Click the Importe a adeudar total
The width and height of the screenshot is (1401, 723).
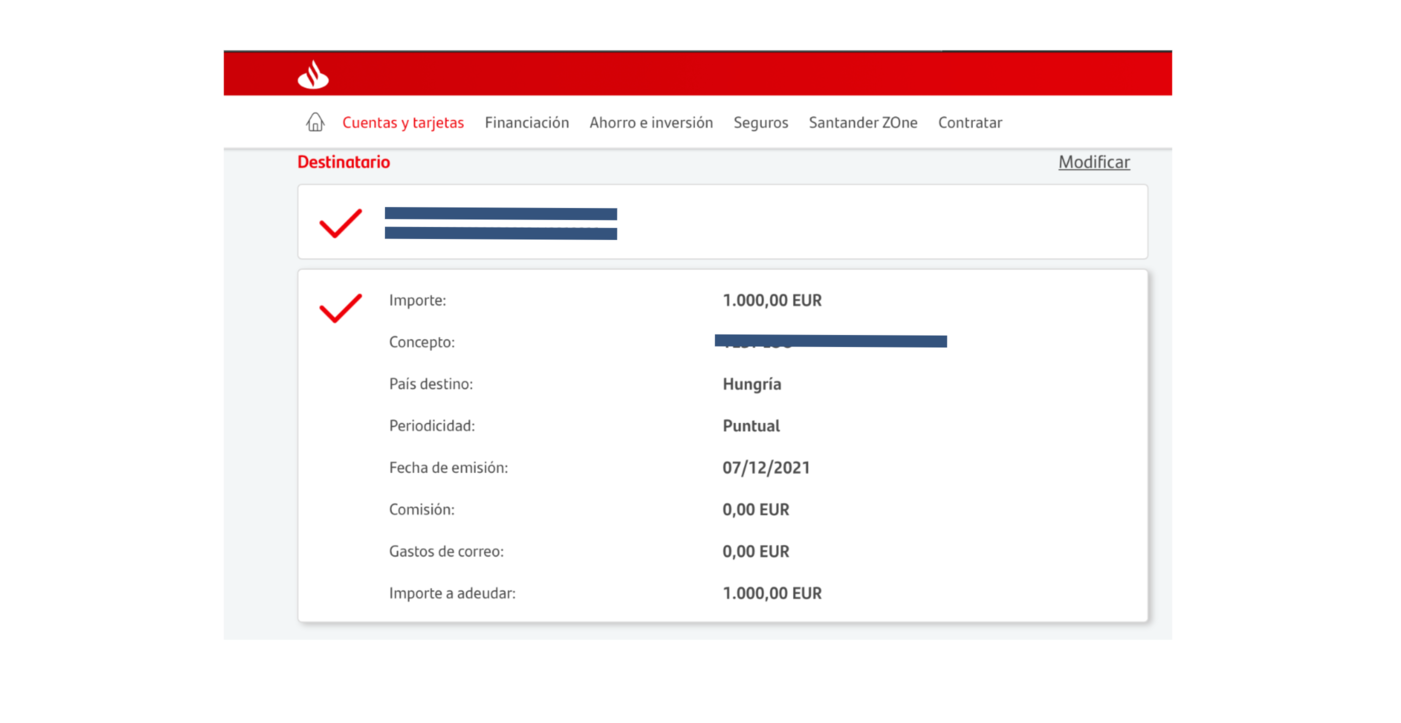pos(772,592)
